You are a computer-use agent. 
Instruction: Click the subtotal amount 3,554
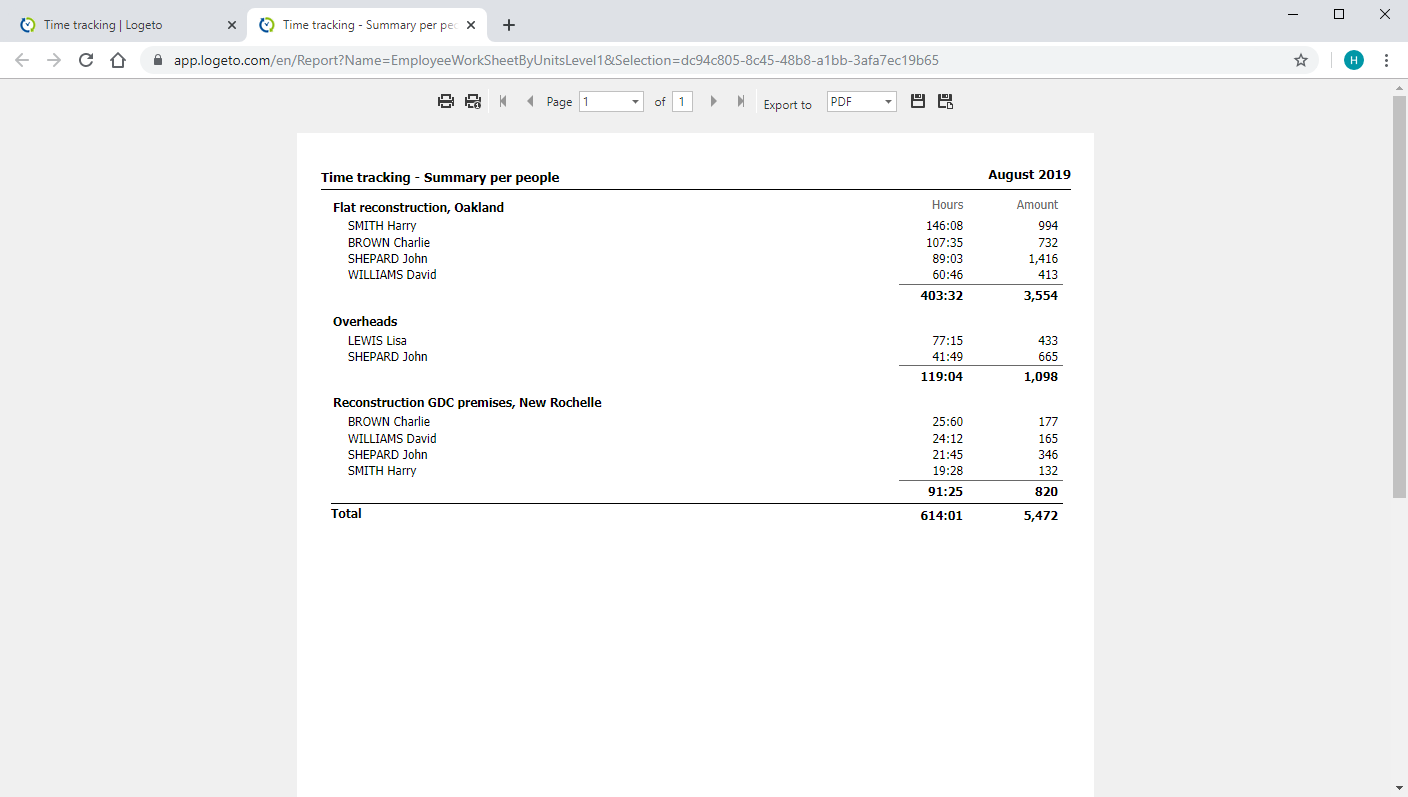point(1041,296)
